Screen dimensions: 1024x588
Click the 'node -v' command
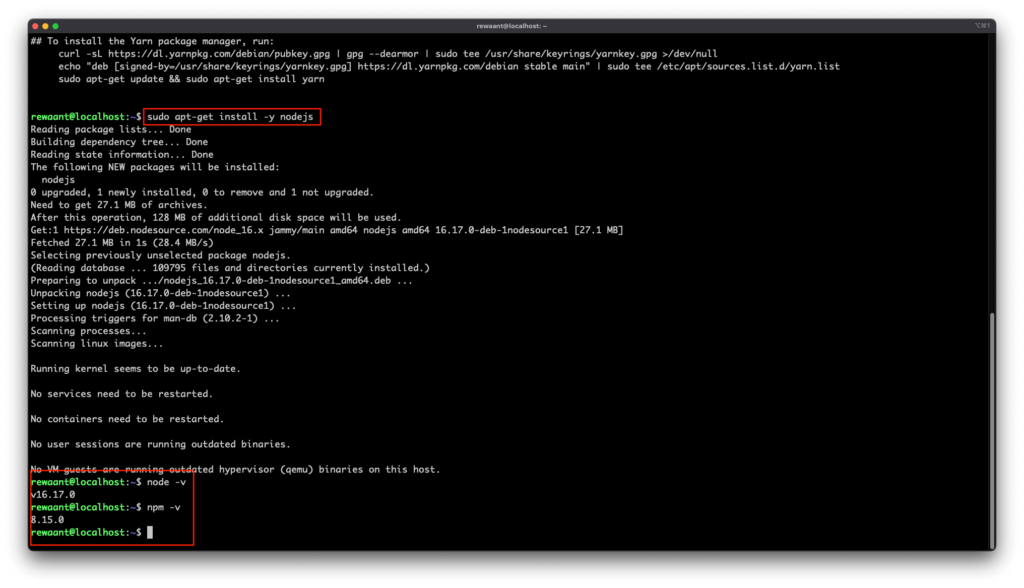click(x=167, y=482)
